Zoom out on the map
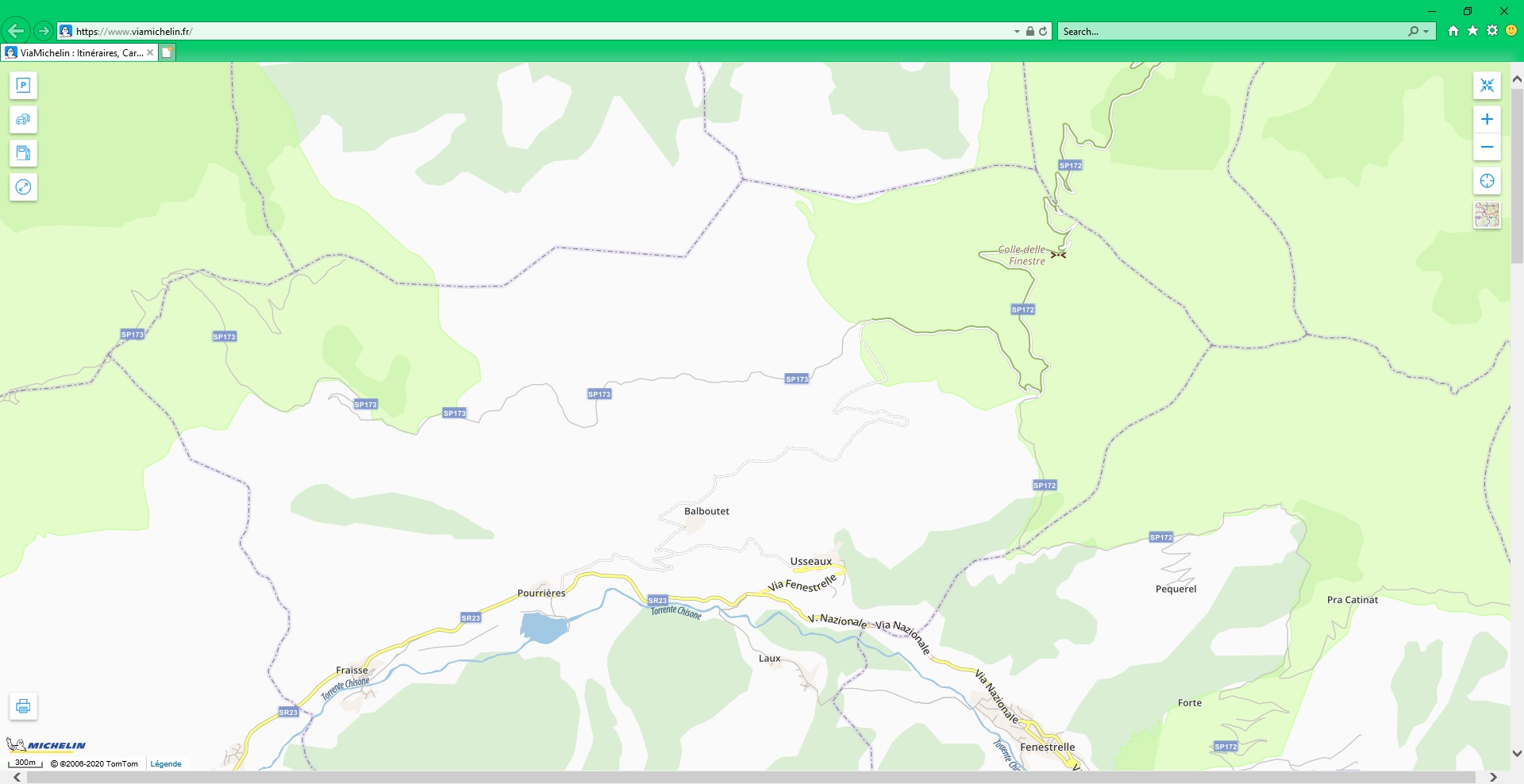The image size is (1524, 784). [1487, 148]
